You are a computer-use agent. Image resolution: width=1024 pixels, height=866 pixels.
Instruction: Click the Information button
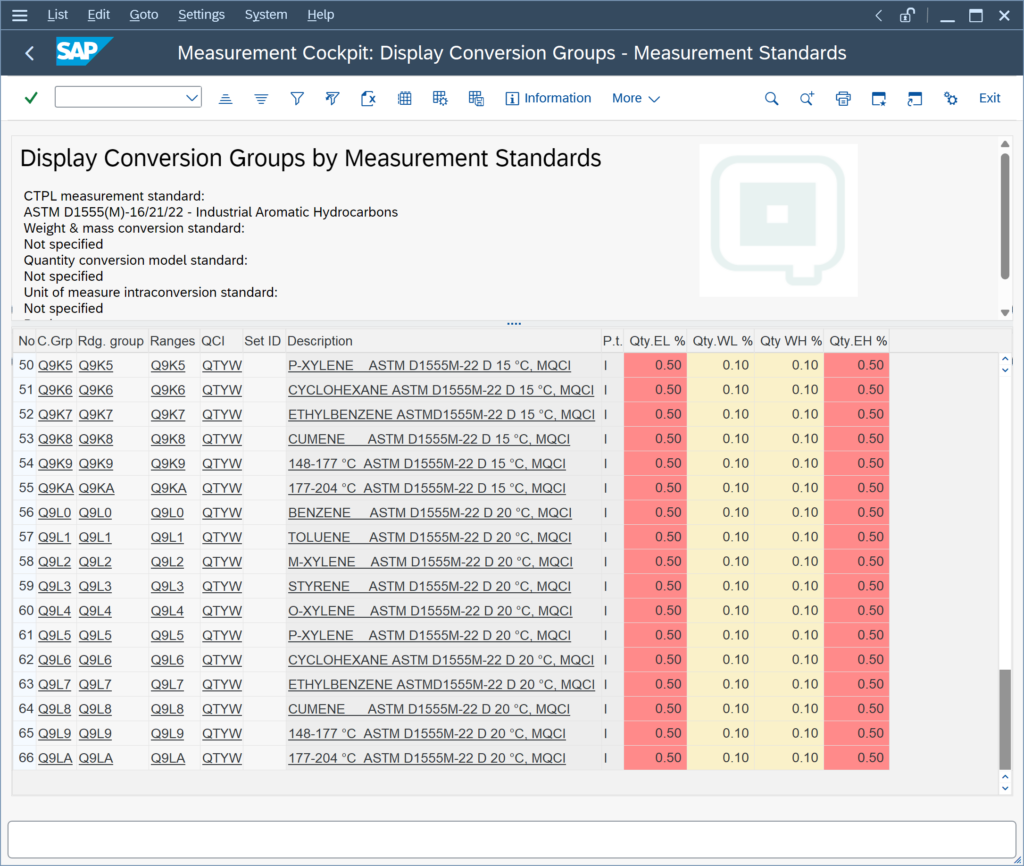point(549,99)
